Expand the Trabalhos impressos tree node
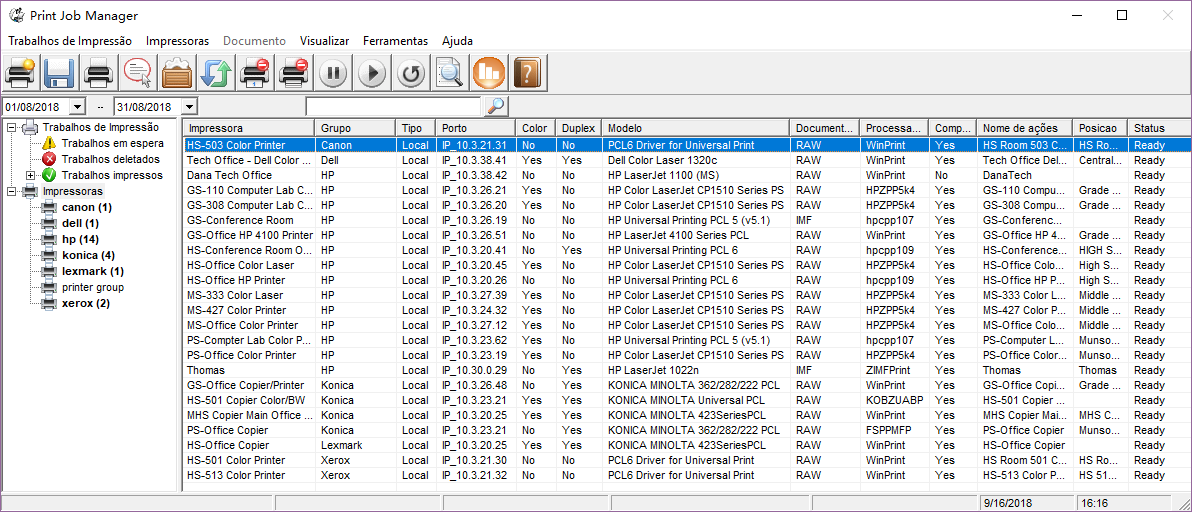The image size is (1193, 513). click(31, 175)
